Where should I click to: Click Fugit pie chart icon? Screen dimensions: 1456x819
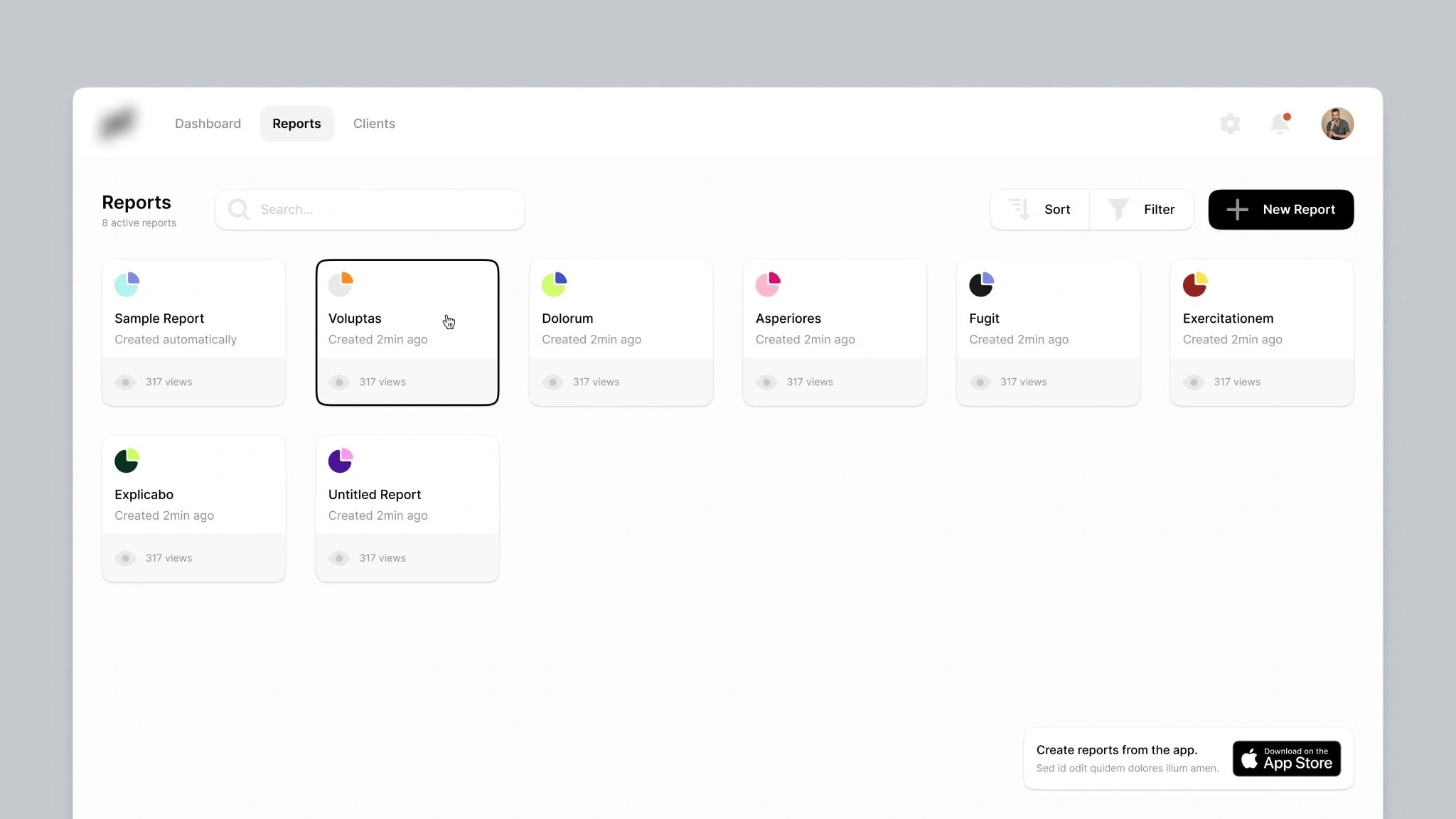click(x=982, y=284)
